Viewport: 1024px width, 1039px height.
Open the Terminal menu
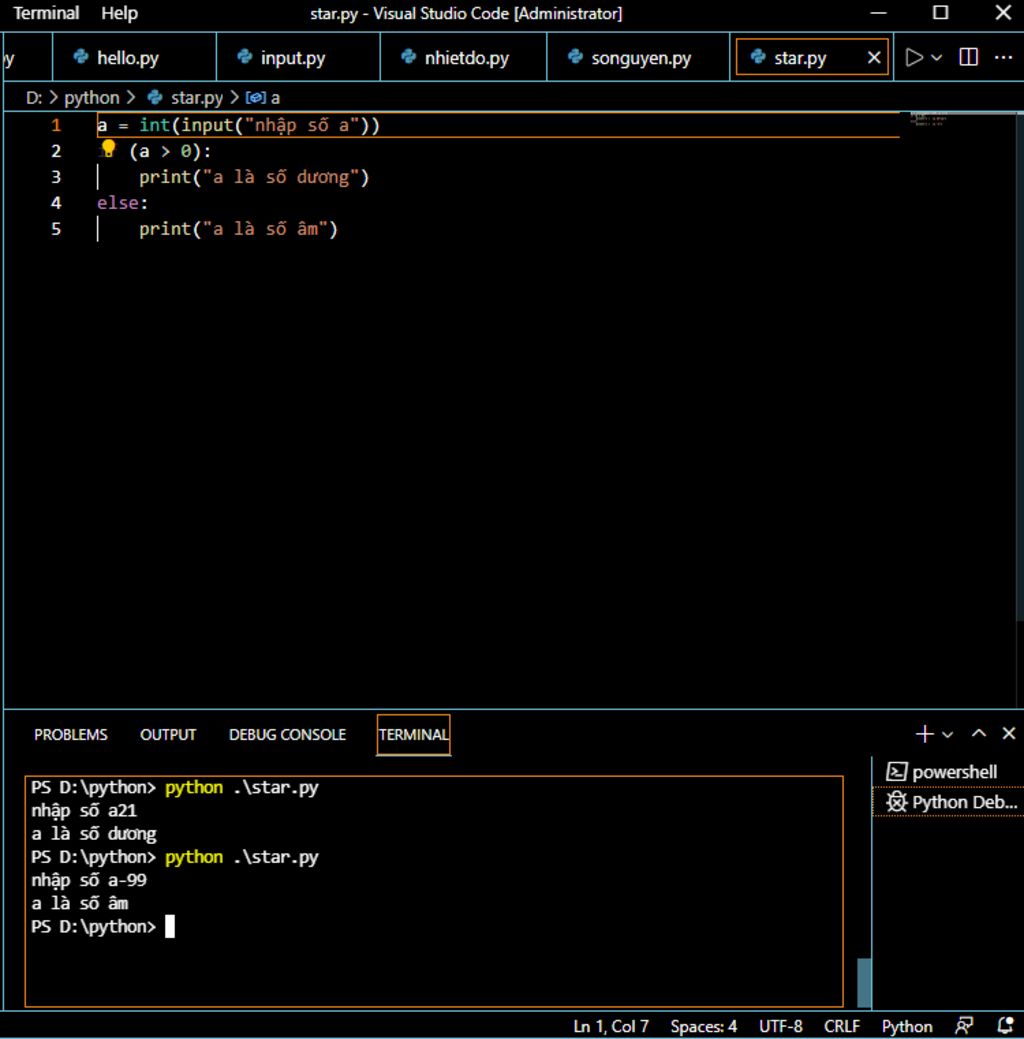46,13
